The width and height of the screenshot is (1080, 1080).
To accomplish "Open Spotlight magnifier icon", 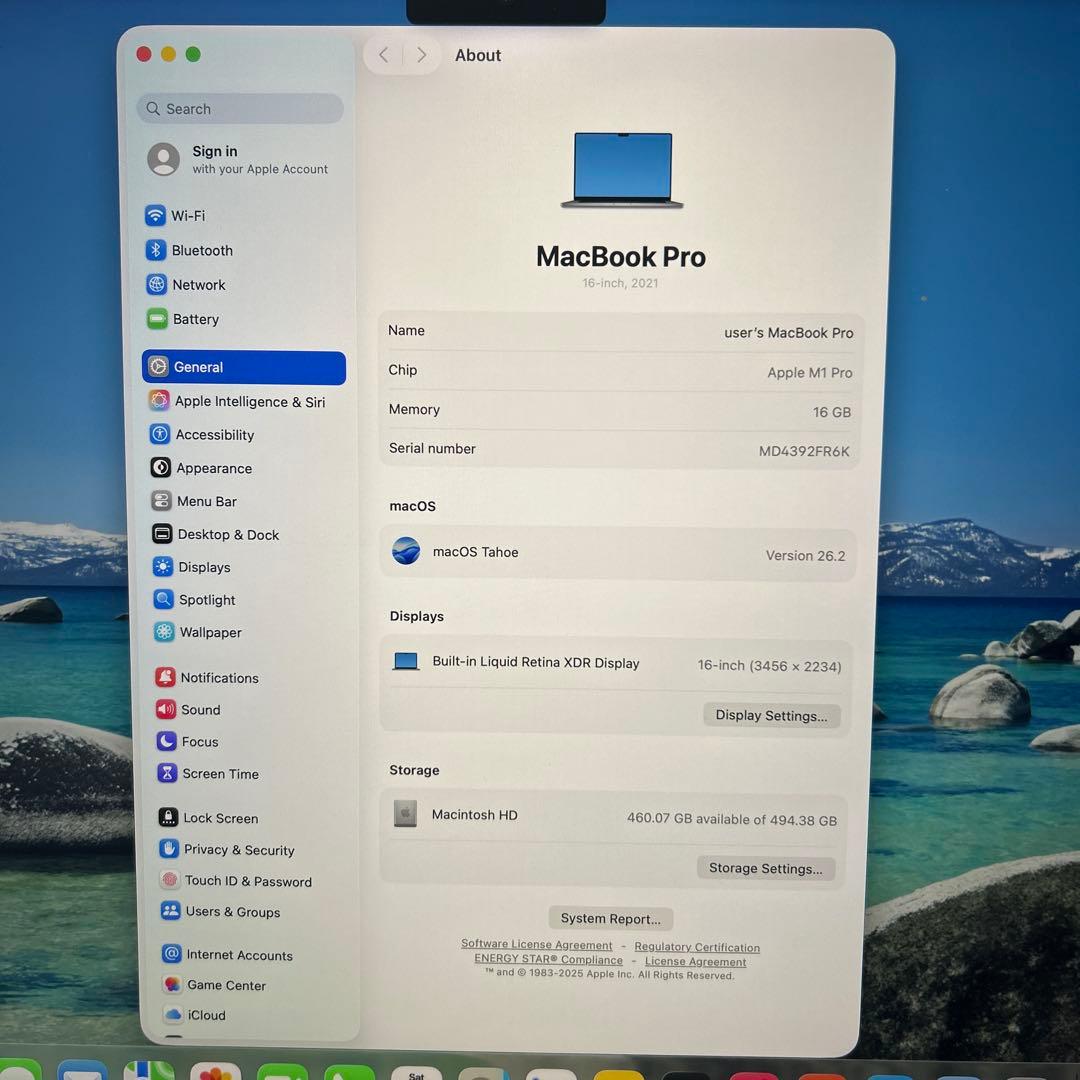I will point(163,599).
